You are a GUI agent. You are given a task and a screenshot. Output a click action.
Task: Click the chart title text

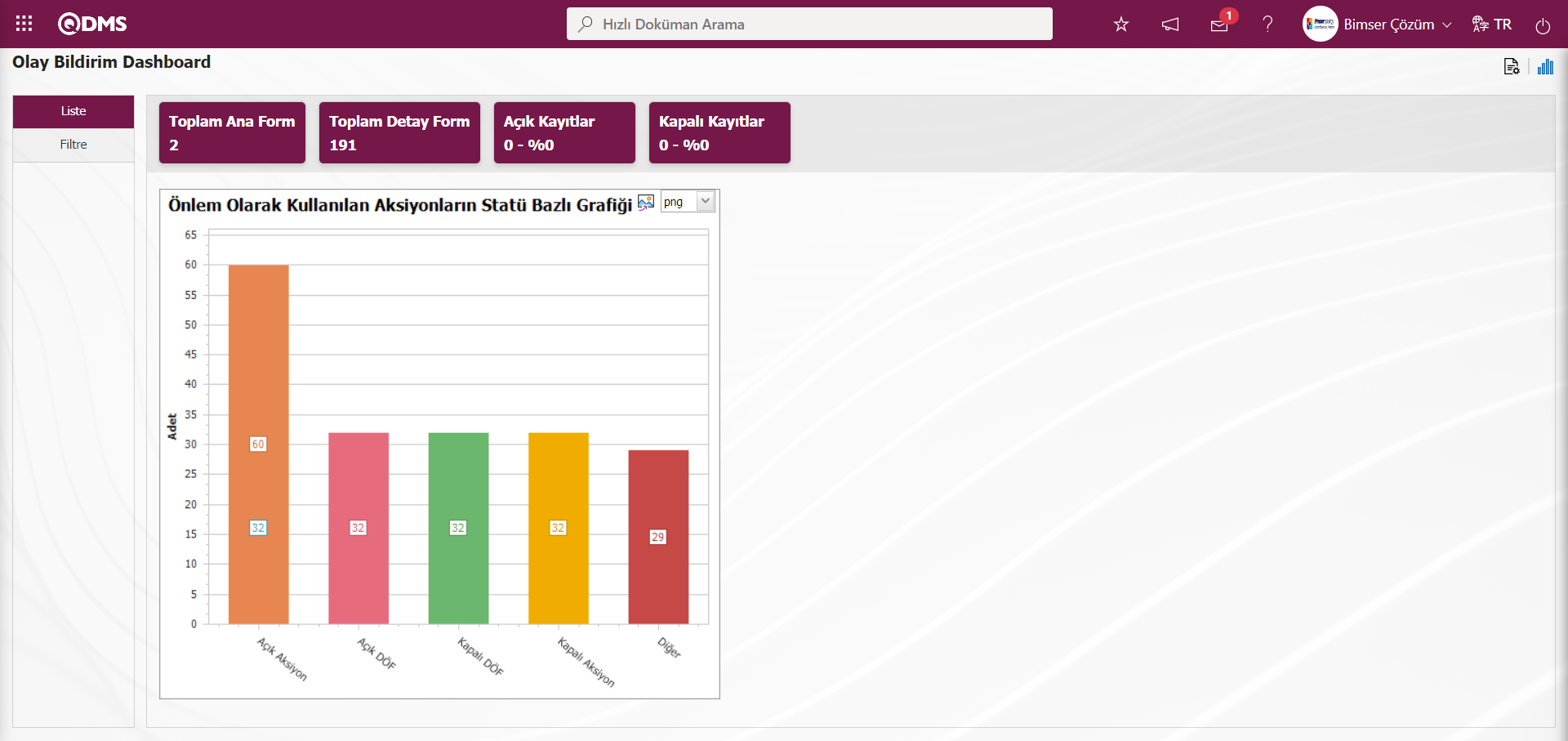[x=400, y=205]
